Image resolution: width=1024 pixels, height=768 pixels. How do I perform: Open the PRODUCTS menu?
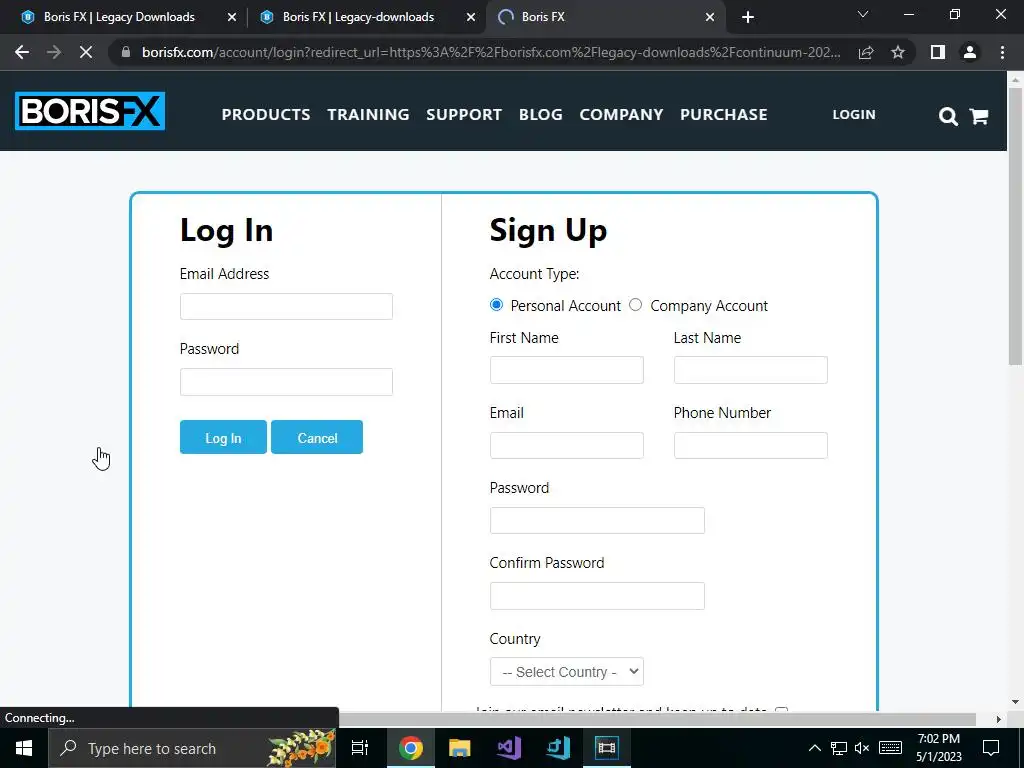tap(266, 114)
